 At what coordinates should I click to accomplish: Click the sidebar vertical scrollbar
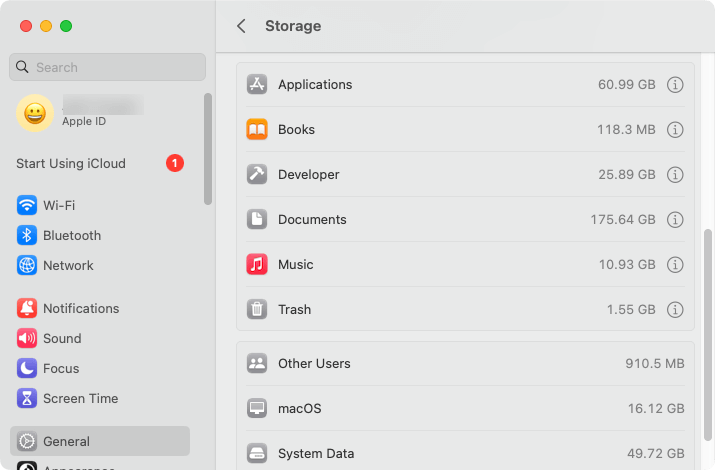208,149
